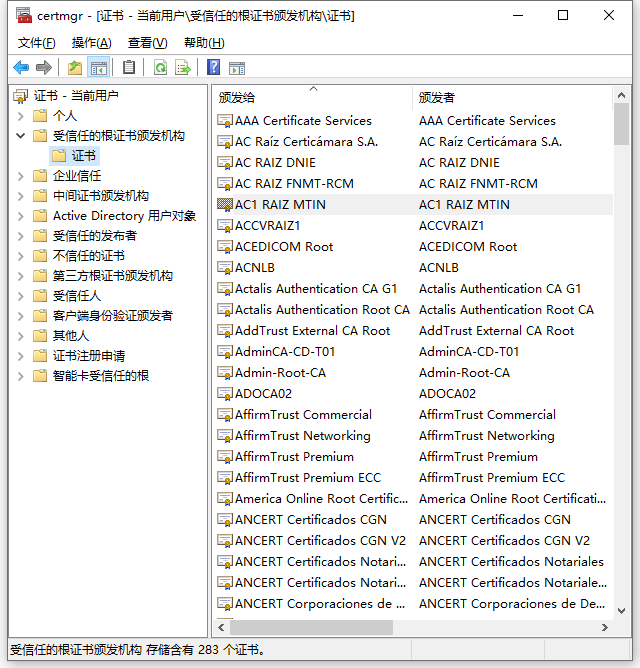
Task: Click the Forward arrow toolbar icon
Action: click(44, 67)
